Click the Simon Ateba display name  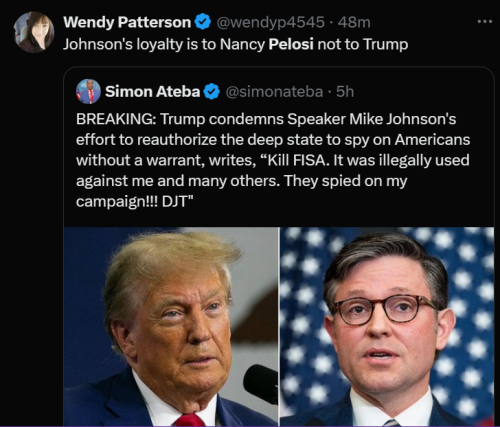click(x=152, y=92)
